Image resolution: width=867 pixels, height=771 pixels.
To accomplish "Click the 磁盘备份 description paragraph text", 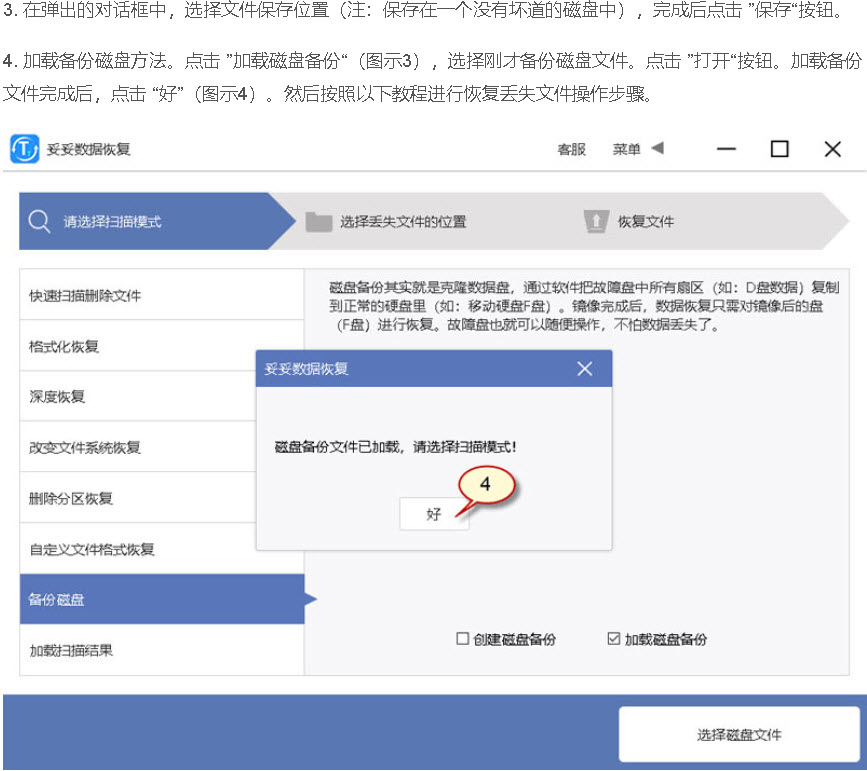I will (583, 305).
